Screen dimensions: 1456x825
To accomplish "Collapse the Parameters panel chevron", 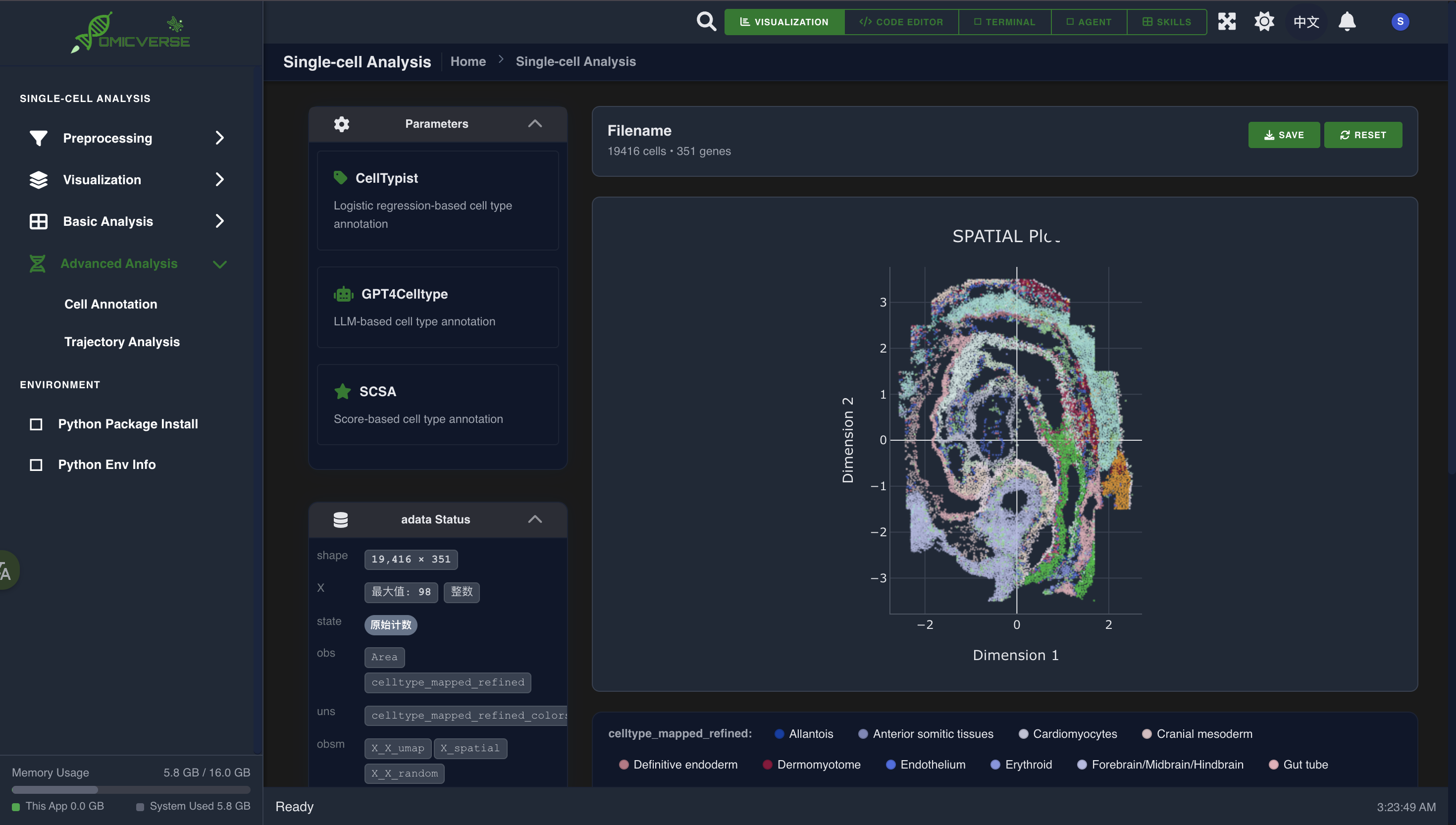I will pos(534,123).
